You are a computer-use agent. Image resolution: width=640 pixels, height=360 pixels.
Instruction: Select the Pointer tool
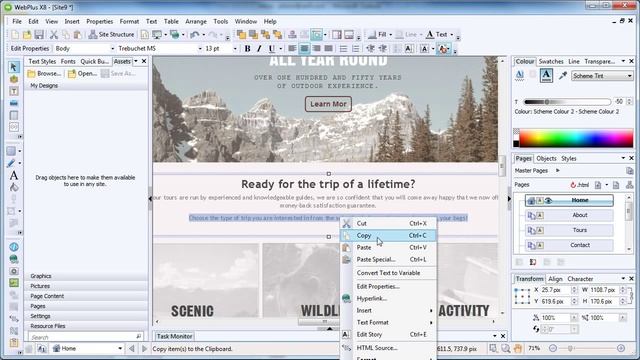coord(13,67)
